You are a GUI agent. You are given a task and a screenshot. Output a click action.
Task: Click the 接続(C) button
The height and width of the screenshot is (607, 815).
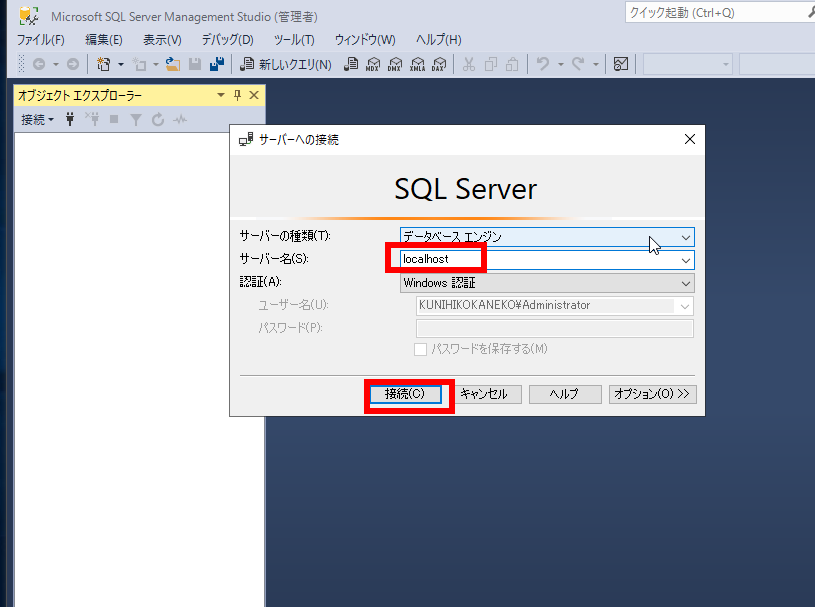coord(405,394)
